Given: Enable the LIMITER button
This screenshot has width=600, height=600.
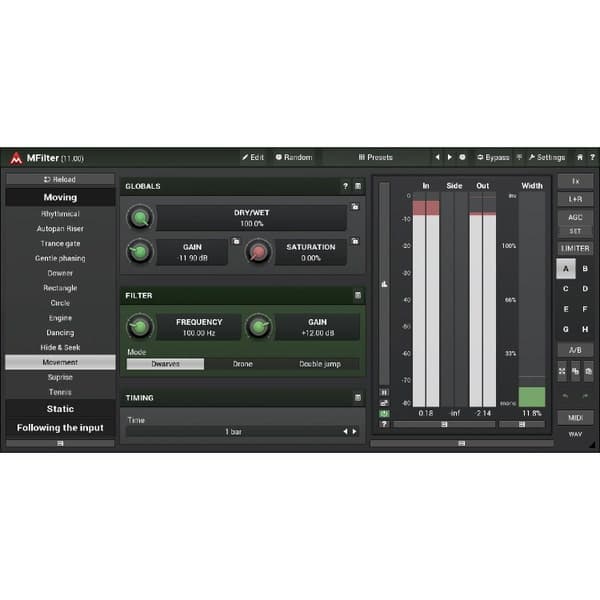Looking at the screenshot, I should pyautogui.click(x=575, y=248).
